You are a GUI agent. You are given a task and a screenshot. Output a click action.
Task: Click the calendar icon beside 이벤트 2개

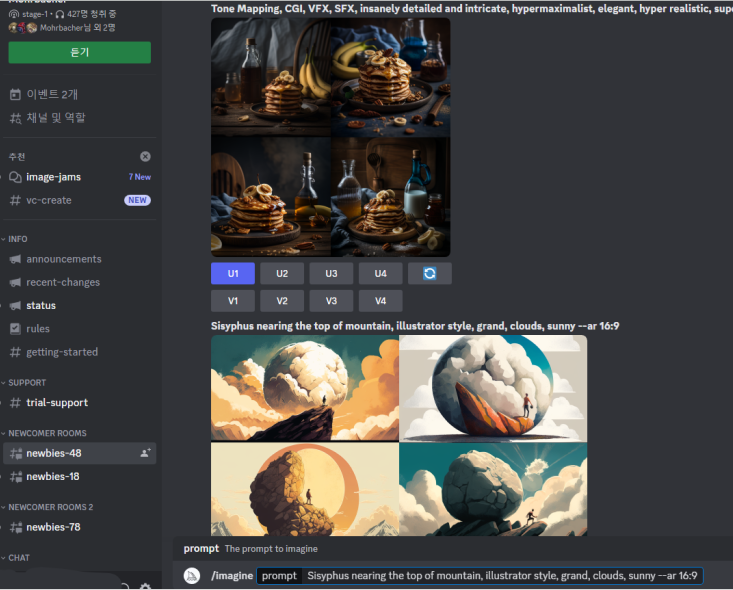(15, 94)
